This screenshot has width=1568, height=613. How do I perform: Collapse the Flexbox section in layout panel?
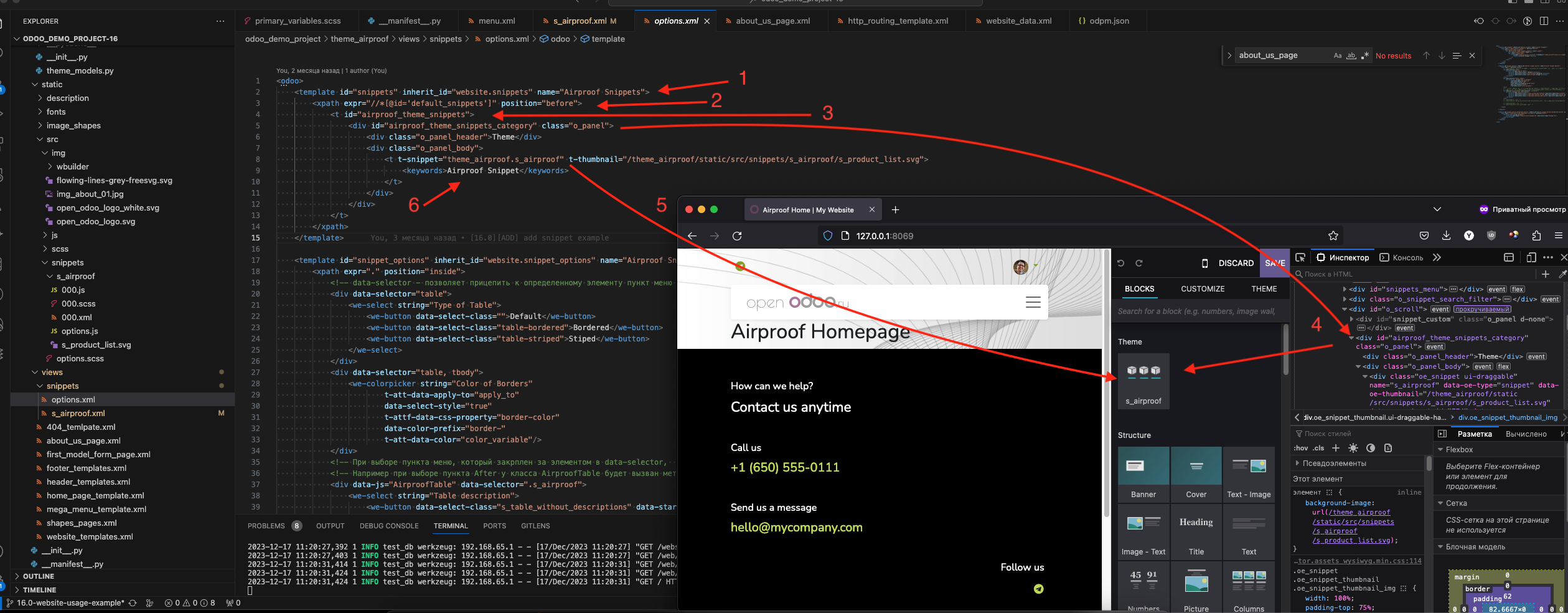1440,449
